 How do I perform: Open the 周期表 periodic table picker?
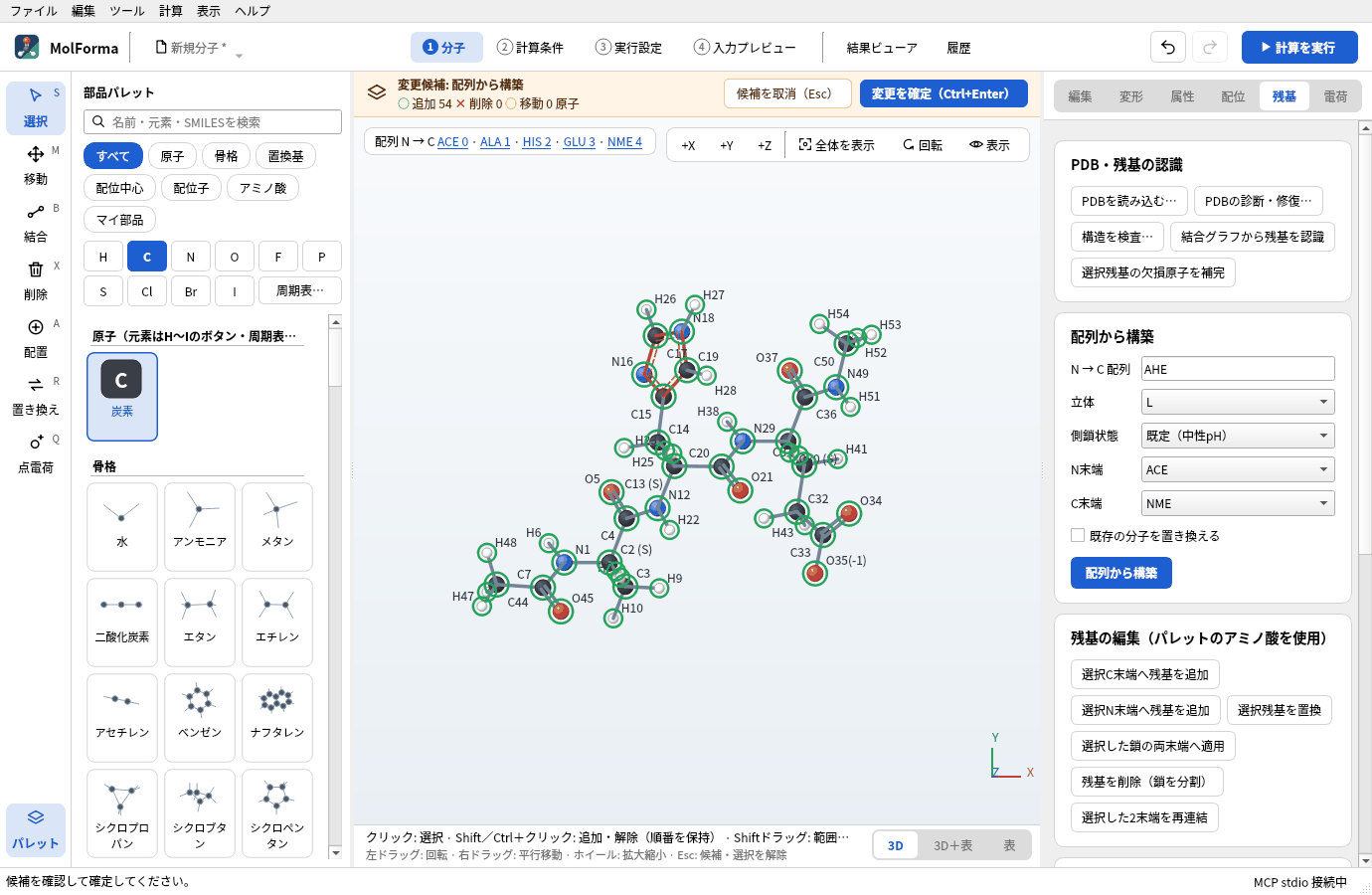tap(300, 290)
